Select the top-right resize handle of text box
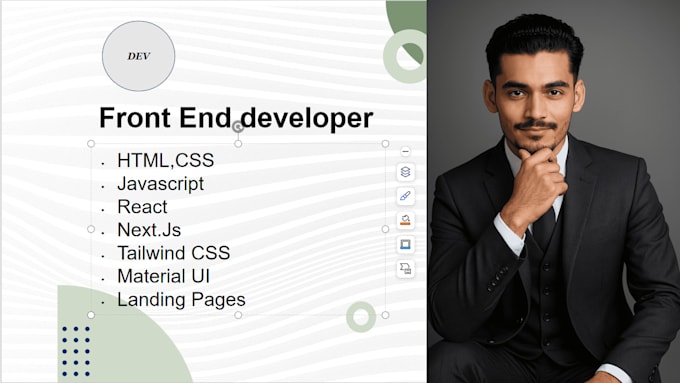Image resolution: width=680 pixels, height=383 pixels. click(385, 144)
